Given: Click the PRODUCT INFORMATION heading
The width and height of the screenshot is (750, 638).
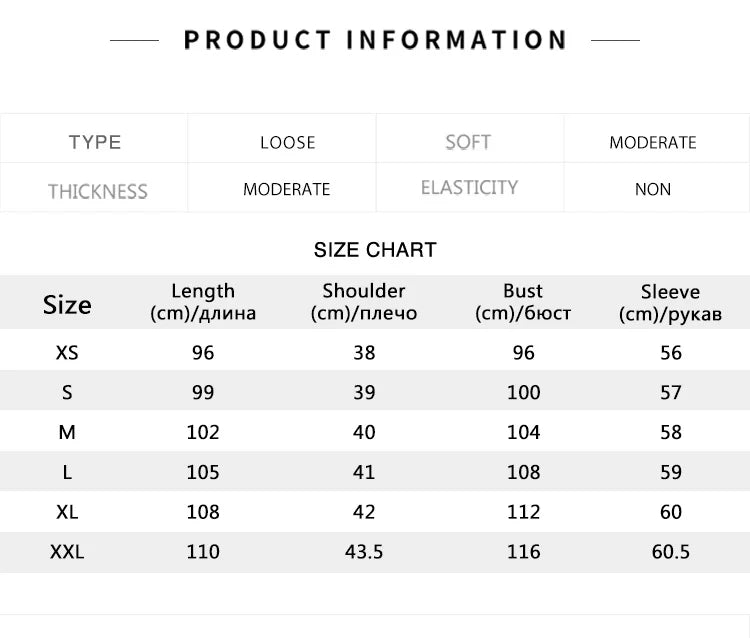Looking at the screenshot, I should click(x=375, y=40).
